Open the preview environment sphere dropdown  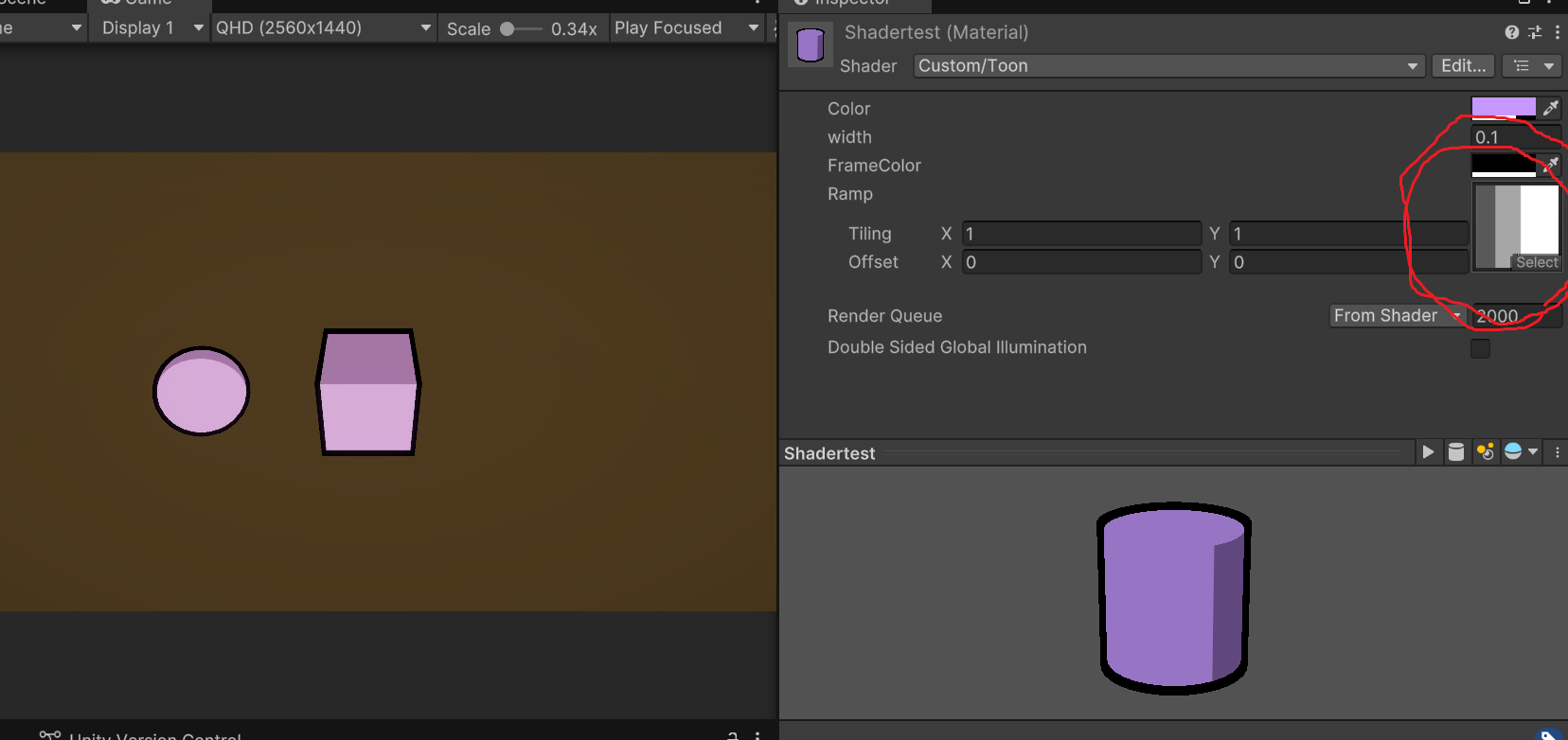1522,452
